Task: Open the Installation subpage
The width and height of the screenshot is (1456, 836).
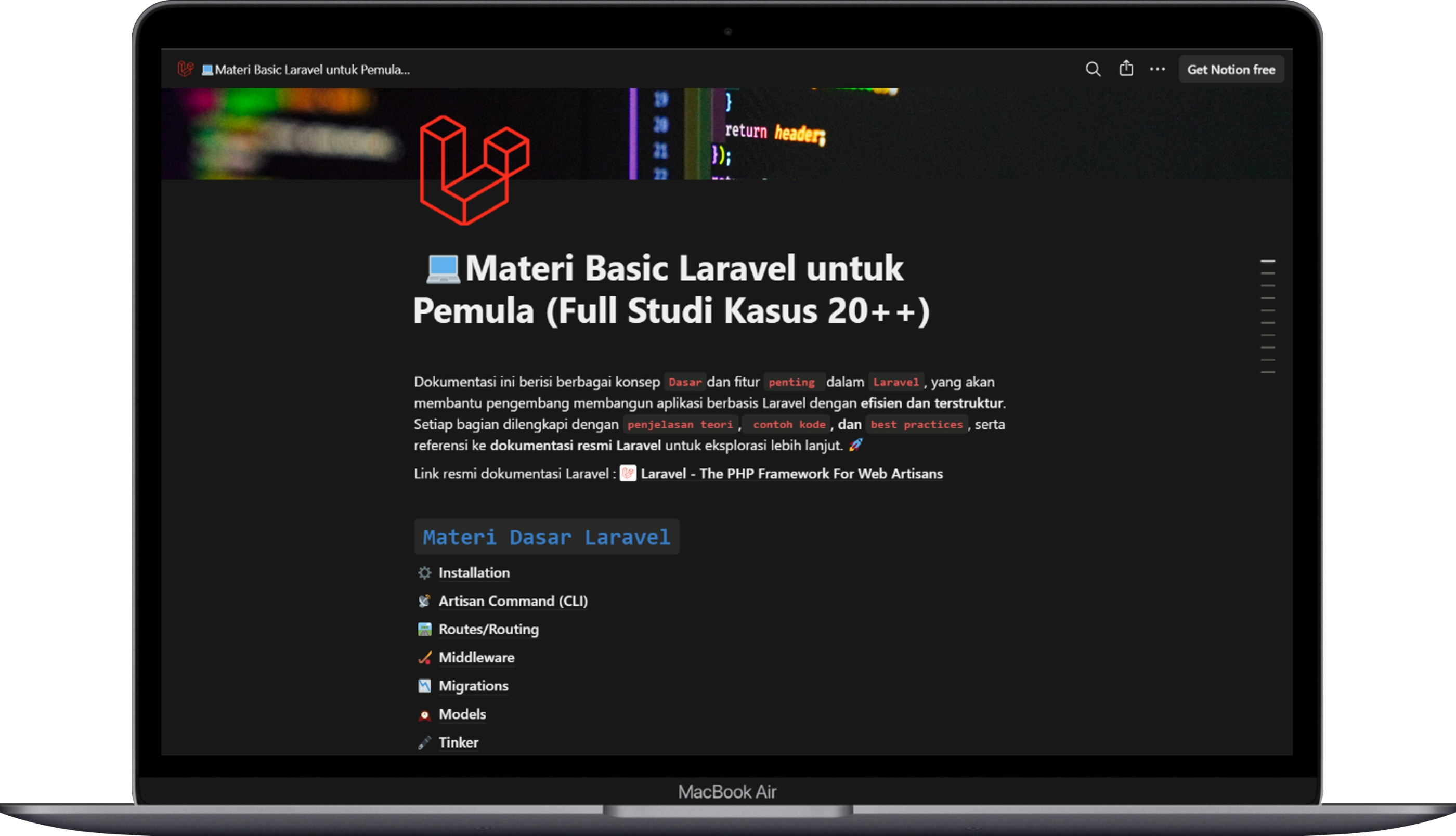Action: pyautogui.click(x=474, y=572)
